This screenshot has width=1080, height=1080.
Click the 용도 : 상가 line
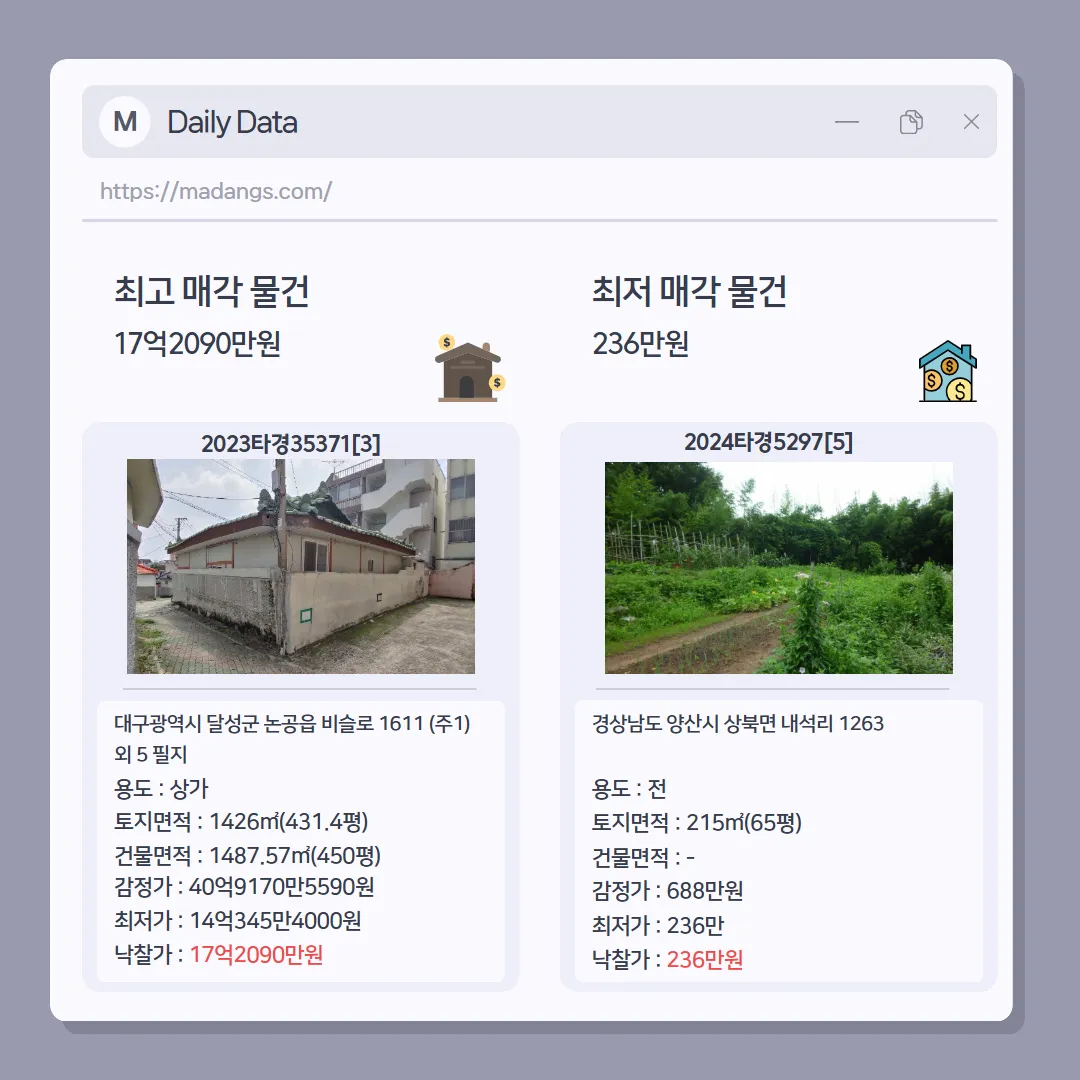[x=160, y=789]
